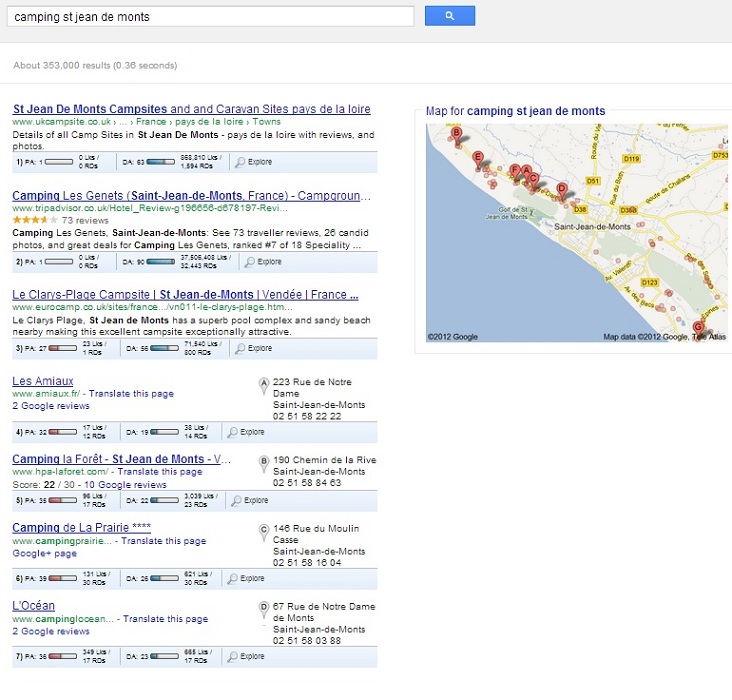The width and height of the screenshot is (732, 700).
Task: Translate the L'Océan page
Action: tap(166, 619)
